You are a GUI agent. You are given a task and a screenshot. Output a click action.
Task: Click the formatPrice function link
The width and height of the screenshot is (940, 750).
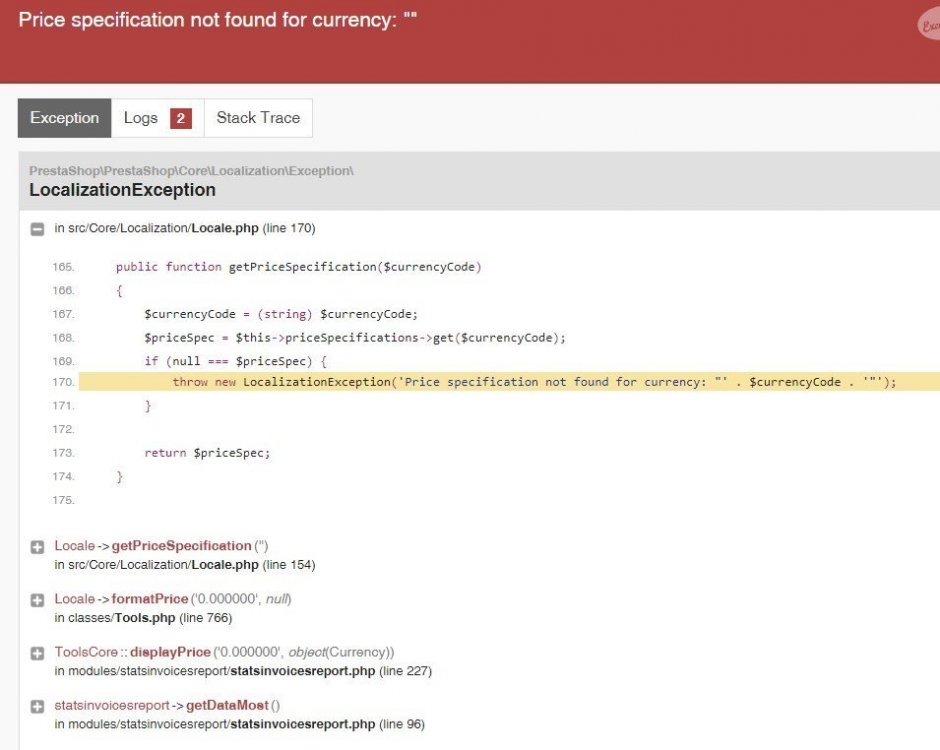(149, 598)
